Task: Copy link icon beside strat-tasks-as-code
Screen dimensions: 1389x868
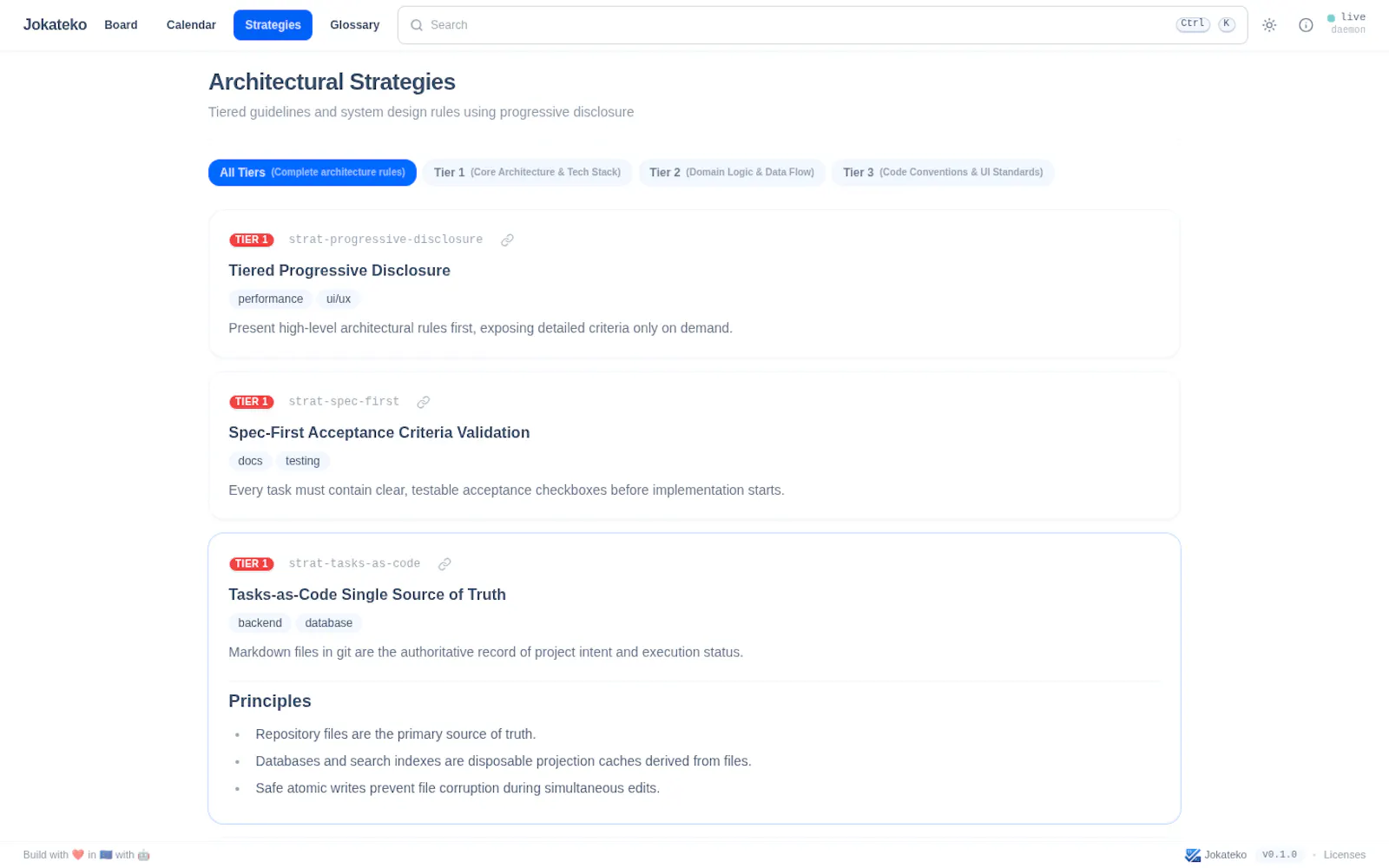Action: 444,564
